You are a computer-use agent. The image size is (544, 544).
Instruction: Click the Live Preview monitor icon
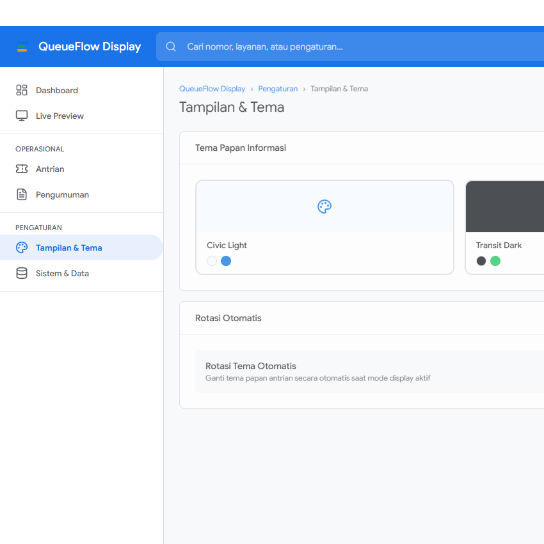tap(22, 116)
